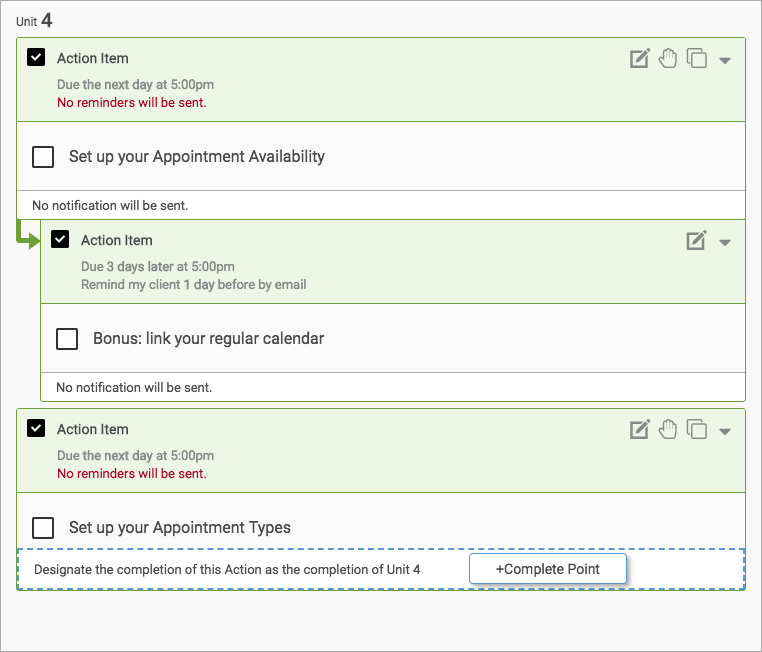
Task: Uncheck the third Action Item header checkbox
Action: [36, 428]
